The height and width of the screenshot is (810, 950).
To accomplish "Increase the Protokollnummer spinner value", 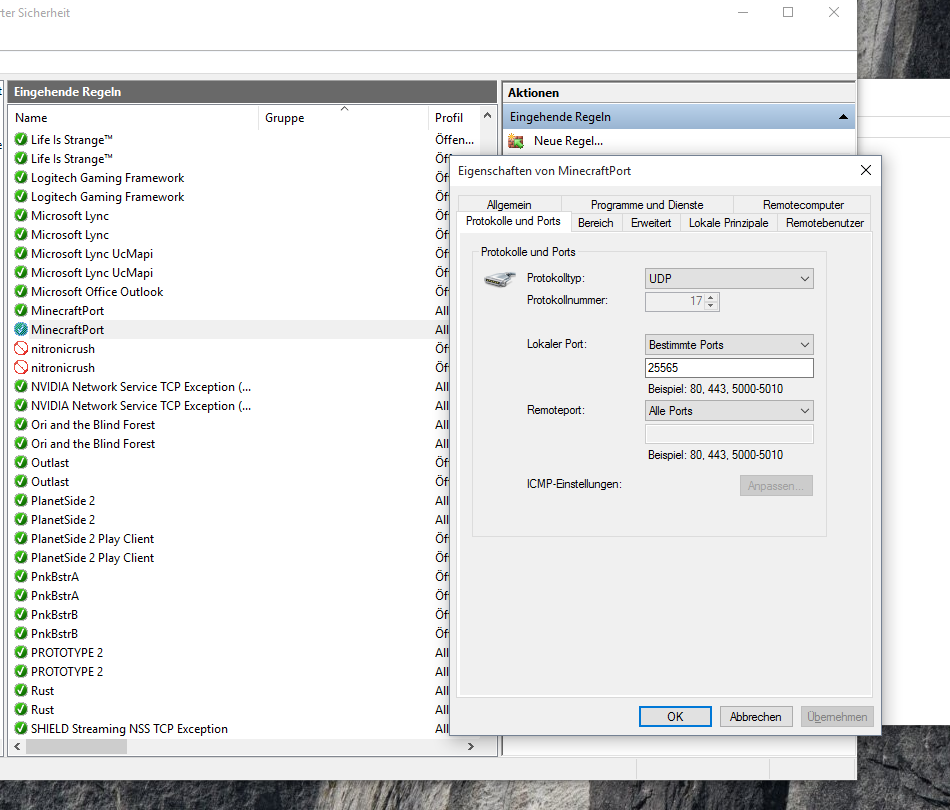I will pyautogui.click(x=711, y=297).
